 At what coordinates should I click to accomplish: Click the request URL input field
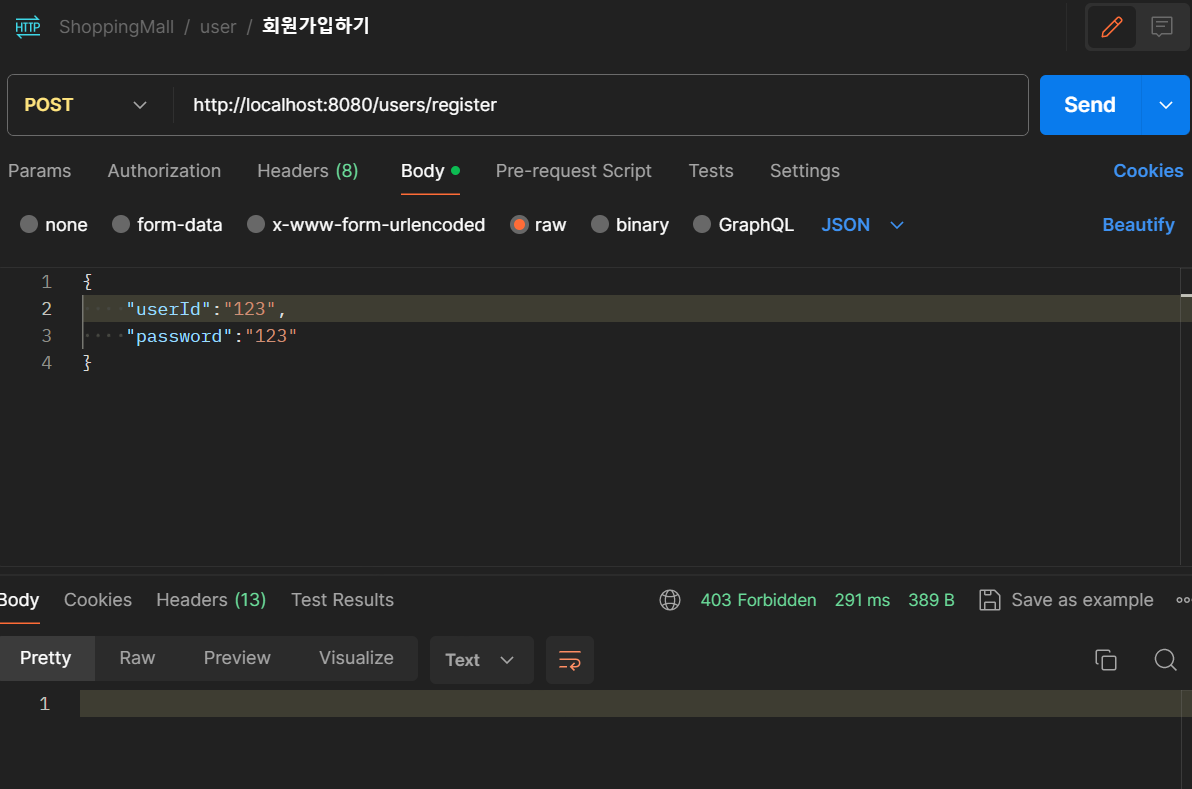[601, 105]
